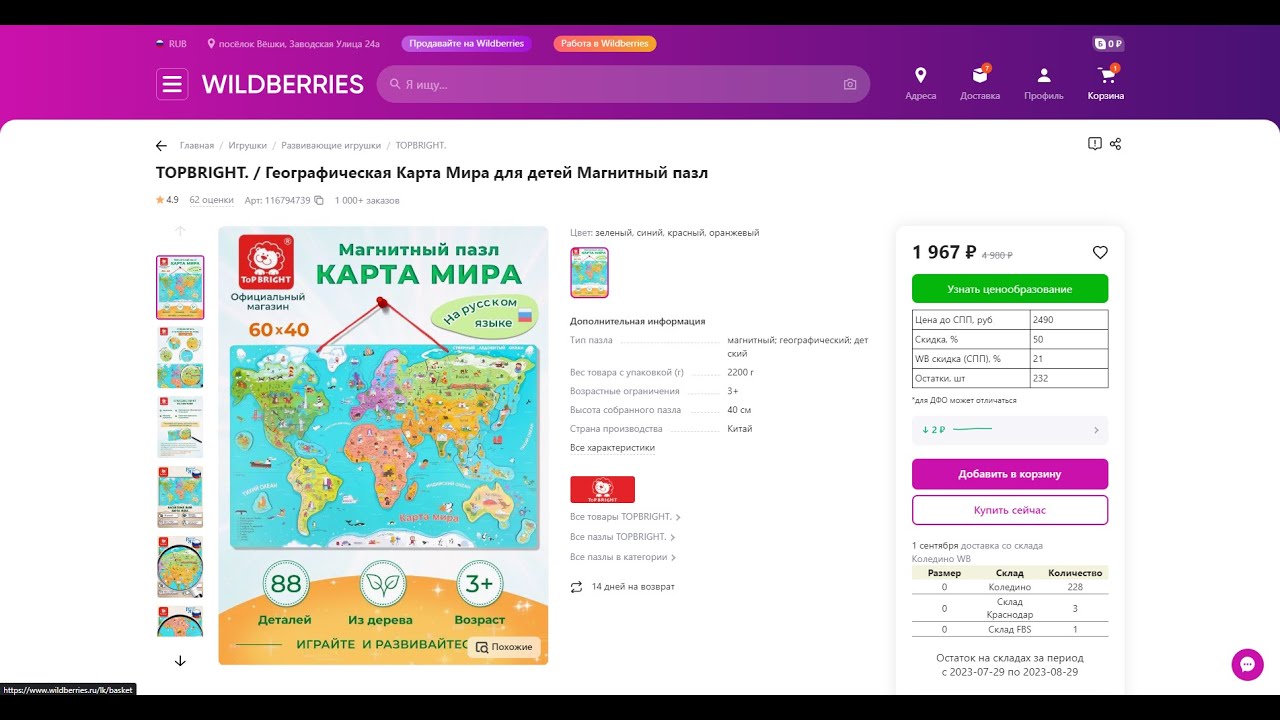Screen dimensions: 1280x720
Task: Click the '1 000+ заказов' text
Action: coord(367,200)
